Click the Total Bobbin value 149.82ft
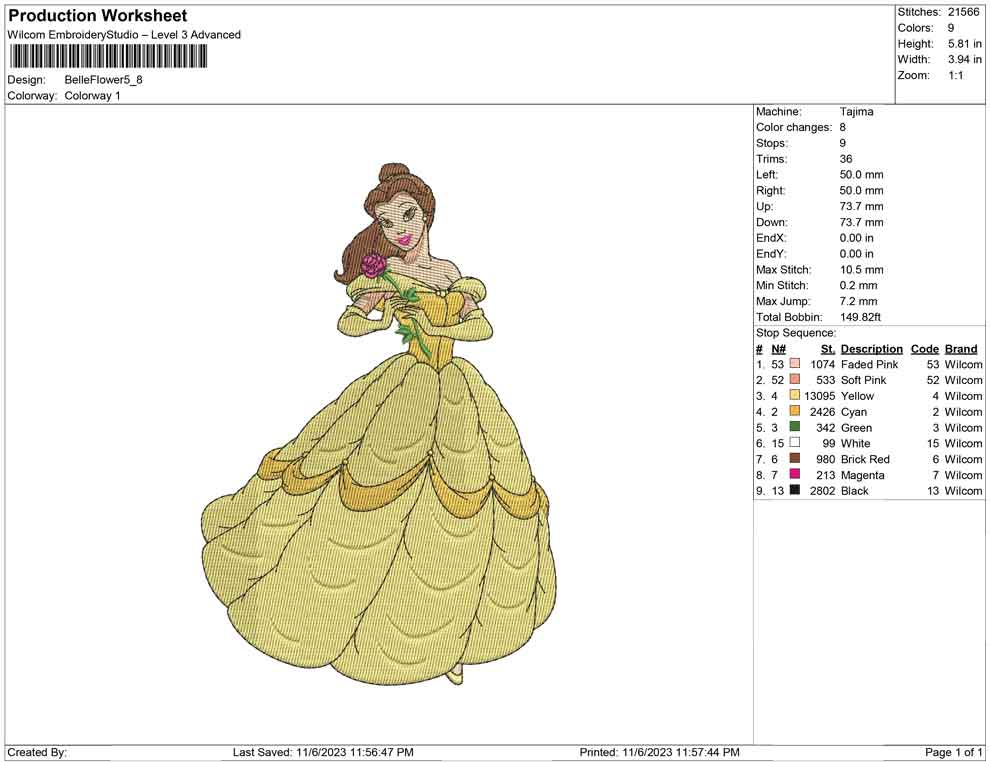This screenshot has width=990, height=762. coord(861,317)
